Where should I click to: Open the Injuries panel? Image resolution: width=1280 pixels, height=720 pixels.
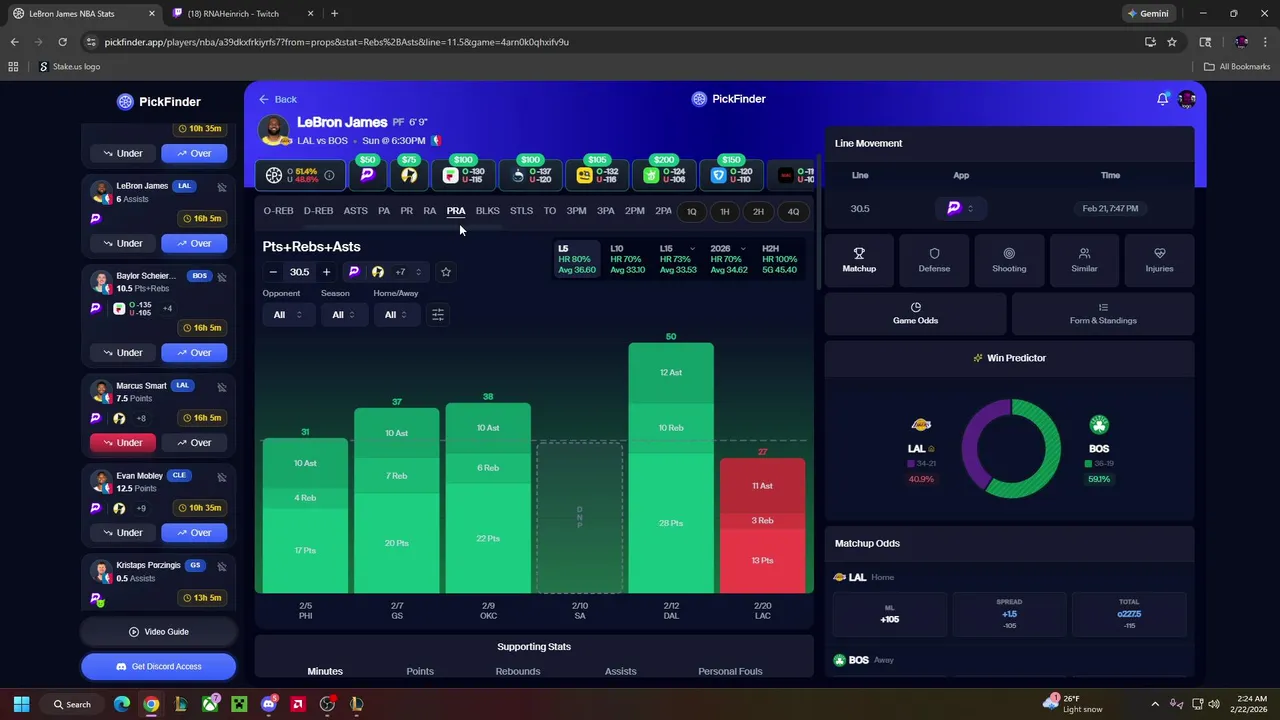[x=1159, y=260]
